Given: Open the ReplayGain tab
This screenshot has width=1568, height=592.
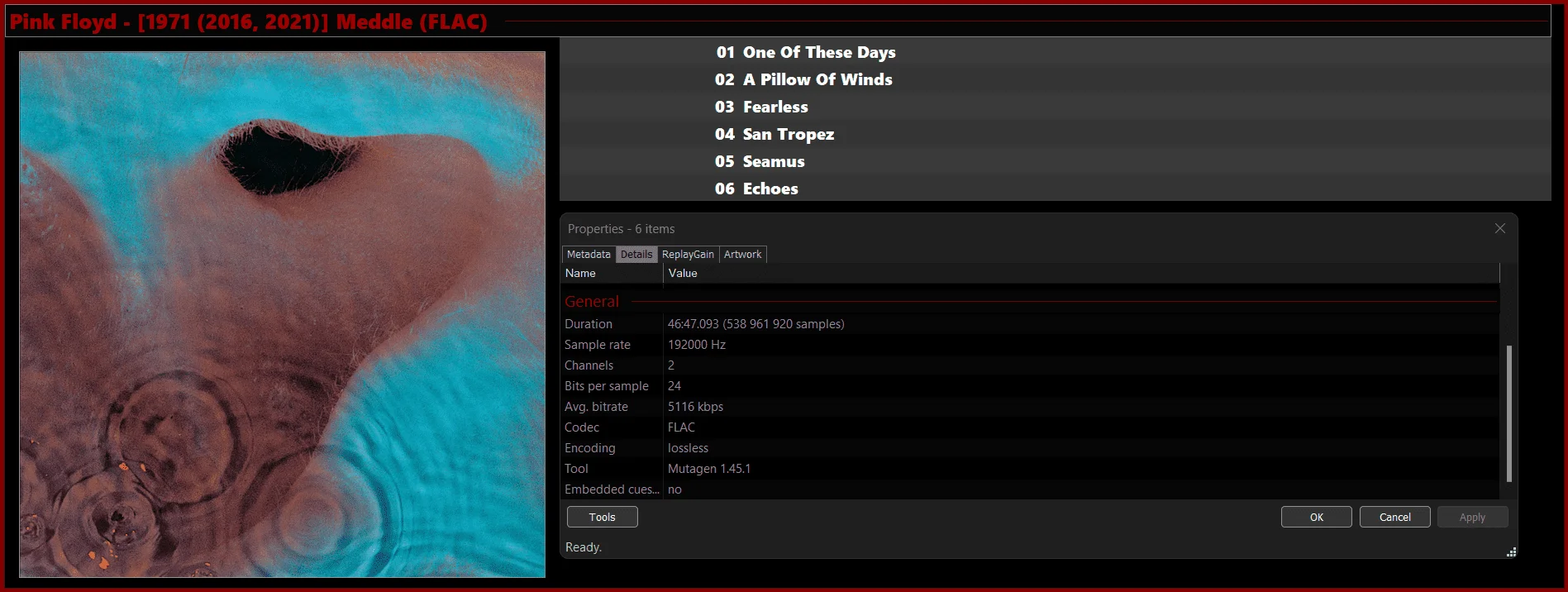Looking at the screenshot, I should pos(688,255).
